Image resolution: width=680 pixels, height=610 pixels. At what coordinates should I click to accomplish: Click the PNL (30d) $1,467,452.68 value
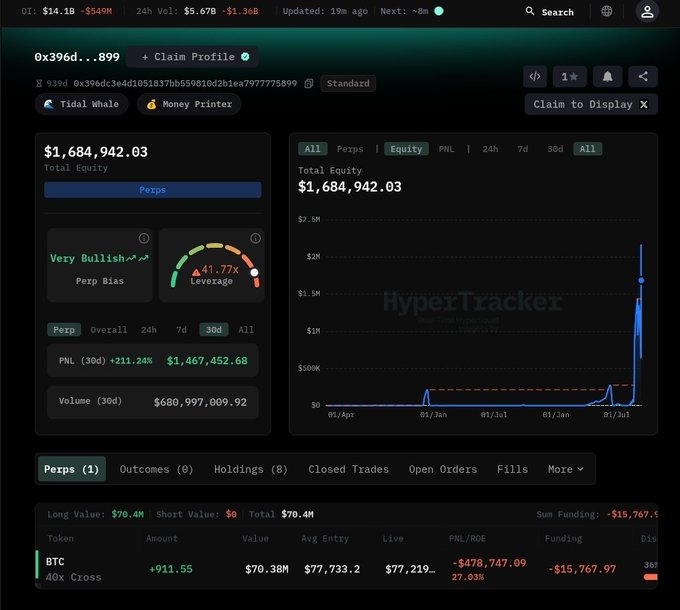click(207, 361)
